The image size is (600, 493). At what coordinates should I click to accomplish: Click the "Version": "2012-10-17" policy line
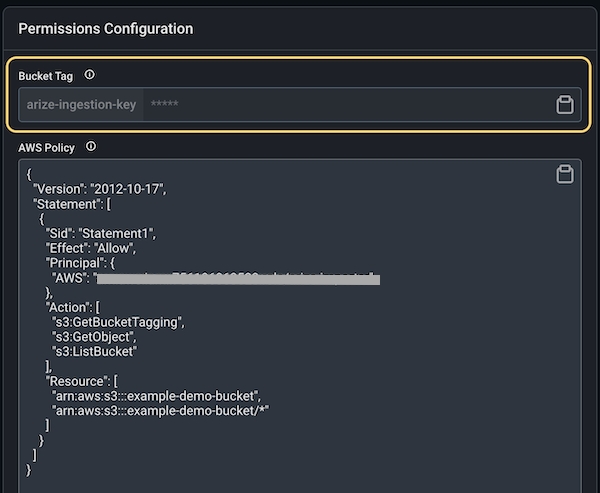pos(99,189)
